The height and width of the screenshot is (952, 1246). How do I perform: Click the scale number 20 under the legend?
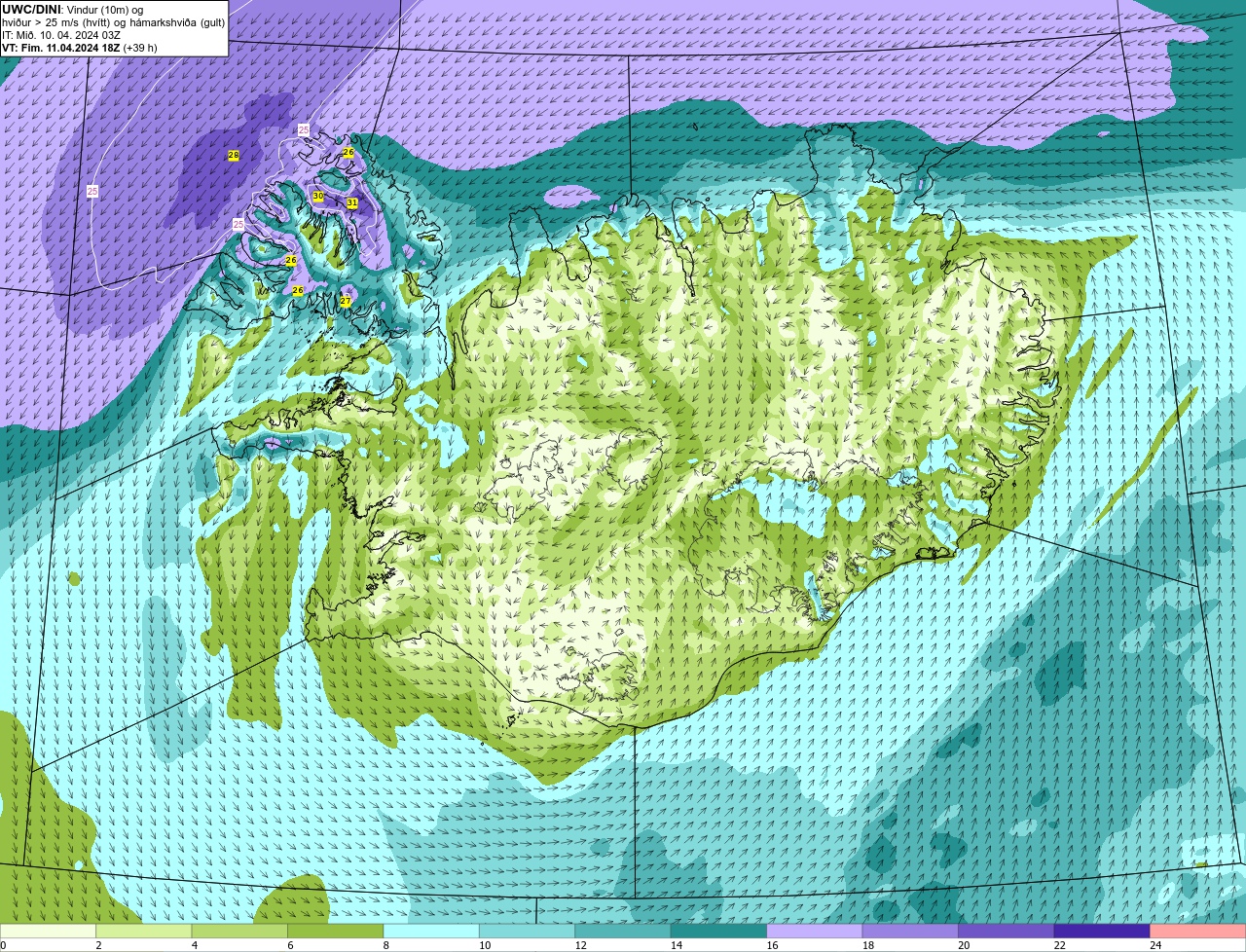(964, 945)
